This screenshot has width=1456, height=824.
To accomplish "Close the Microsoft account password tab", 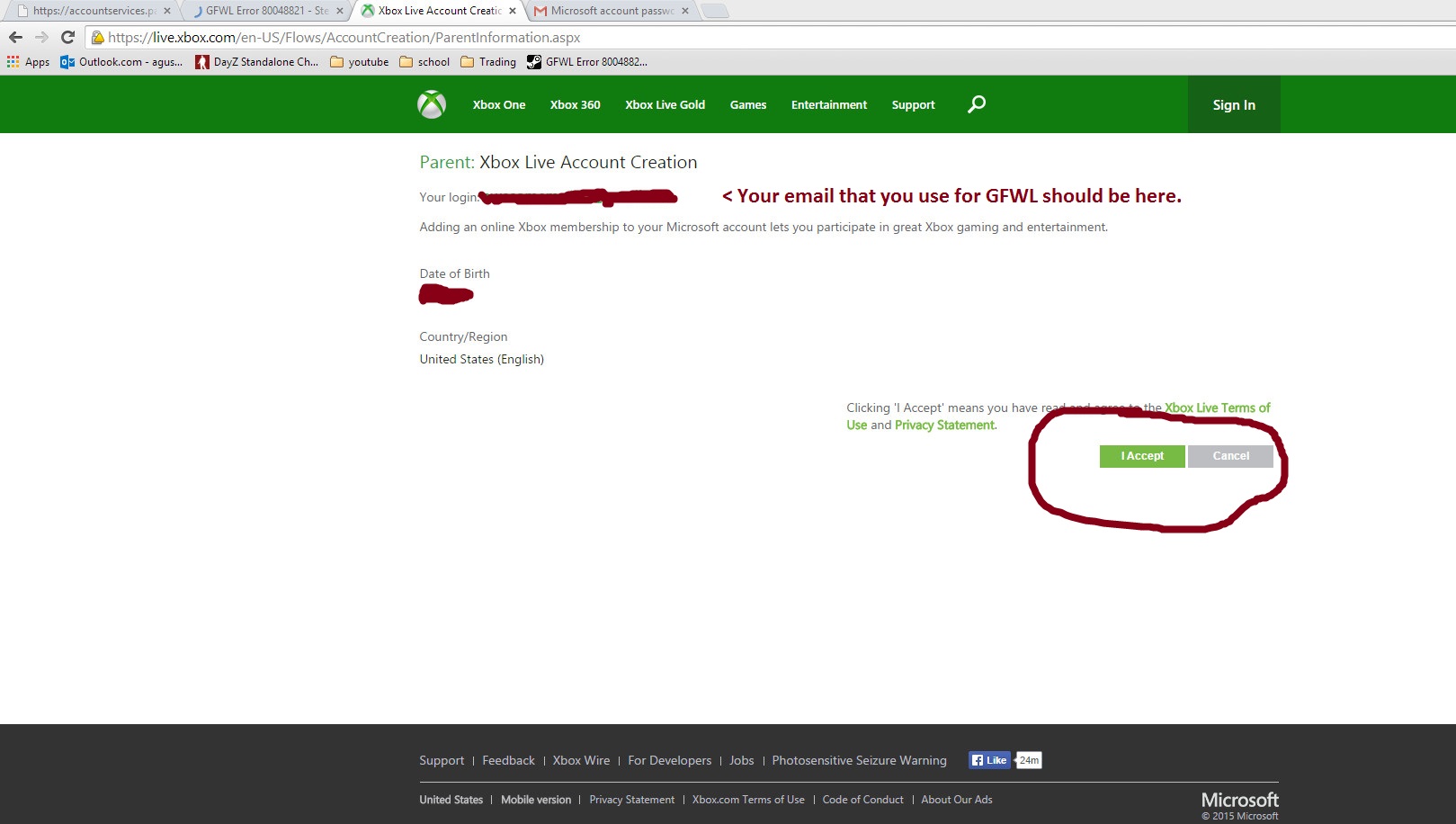I will 685,11.
